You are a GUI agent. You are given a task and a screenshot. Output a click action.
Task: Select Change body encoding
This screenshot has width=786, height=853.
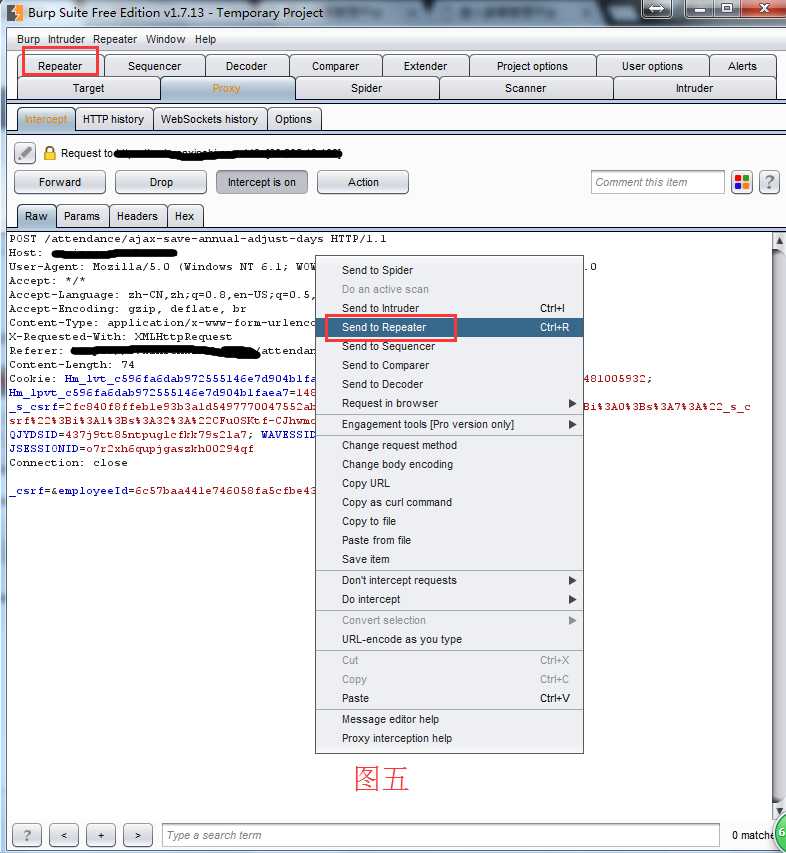pos(449,465)
